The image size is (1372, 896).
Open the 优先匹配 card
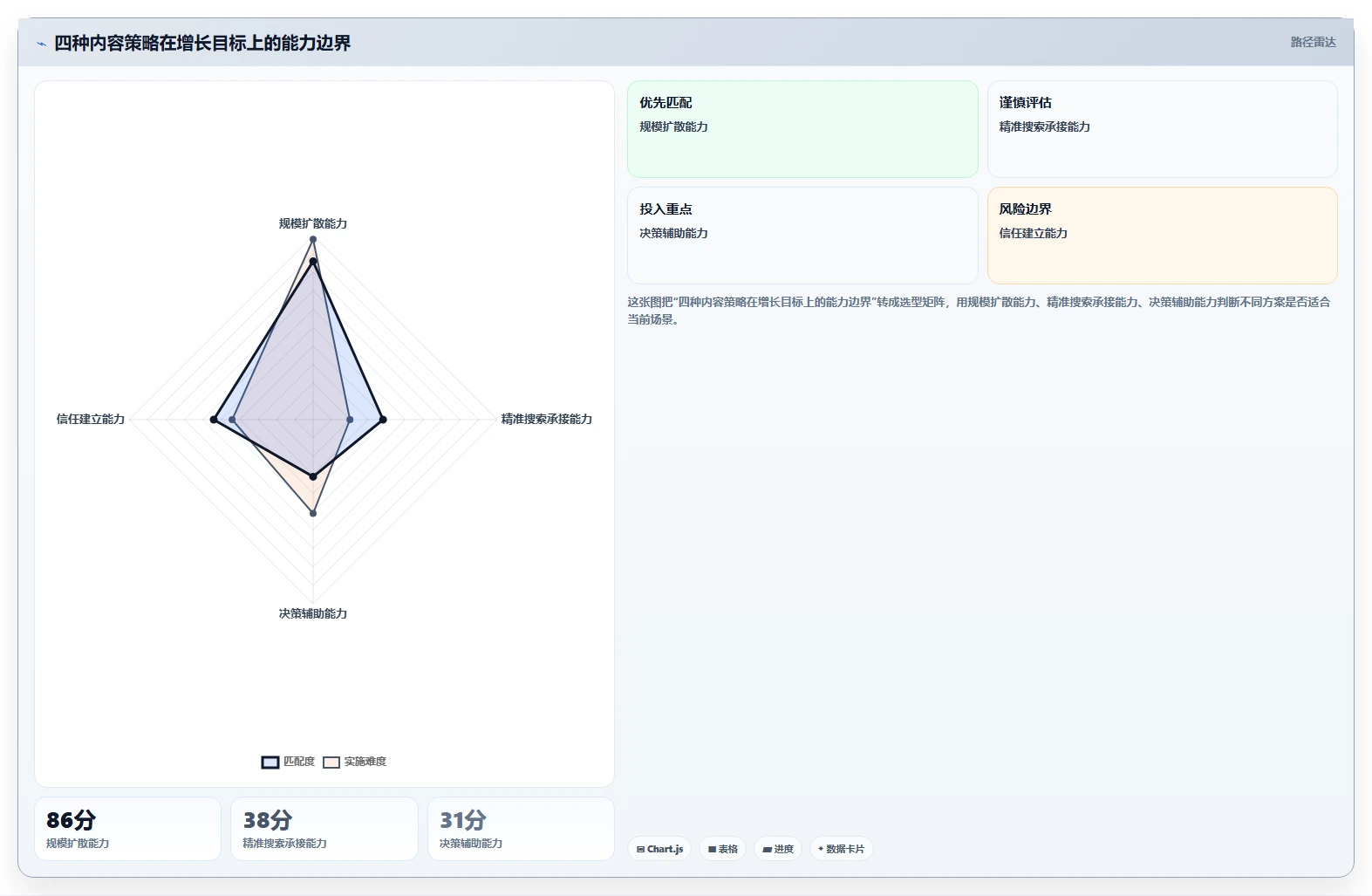click(802, 129)
